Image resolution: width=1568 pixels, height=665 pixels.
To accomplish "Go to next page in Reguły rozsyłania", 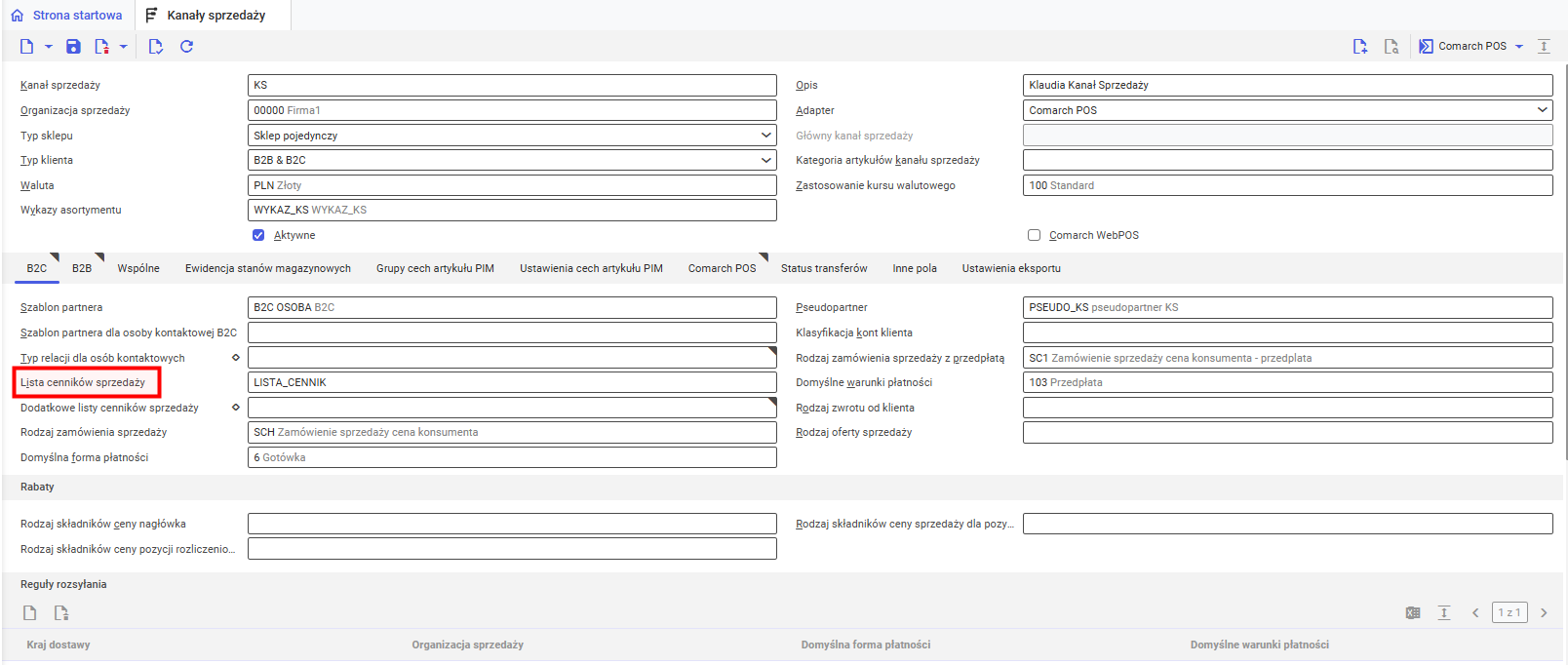I will pyautogui.click(x=1544, y=612).
